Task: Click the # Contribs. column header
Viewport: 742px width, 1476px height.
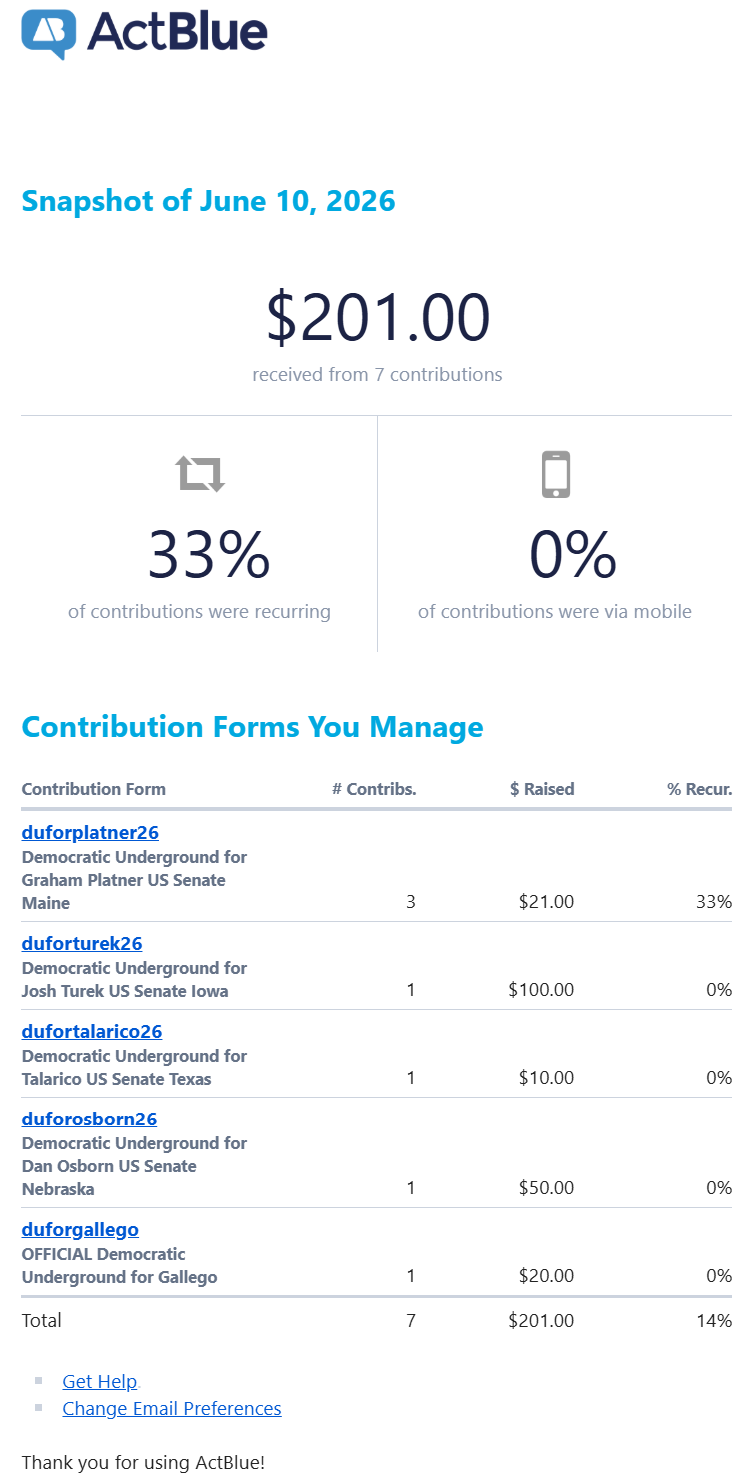Action: pos(374,789)
